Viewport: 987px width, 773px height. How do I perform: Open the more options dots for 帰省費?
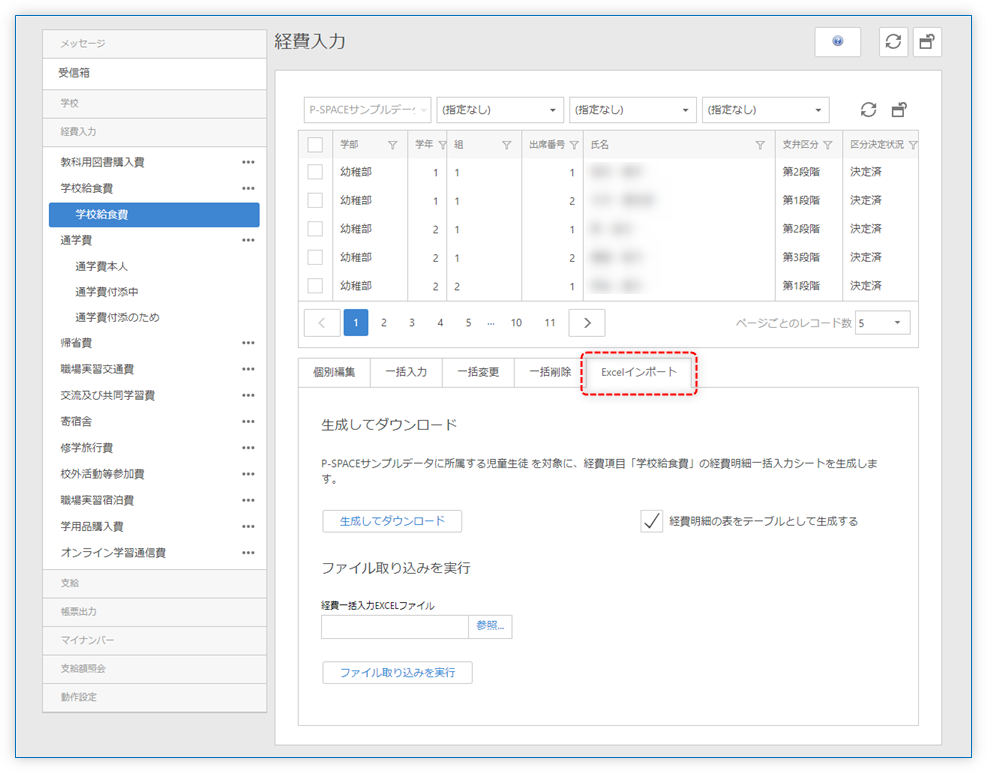click(x=248, y=343)
